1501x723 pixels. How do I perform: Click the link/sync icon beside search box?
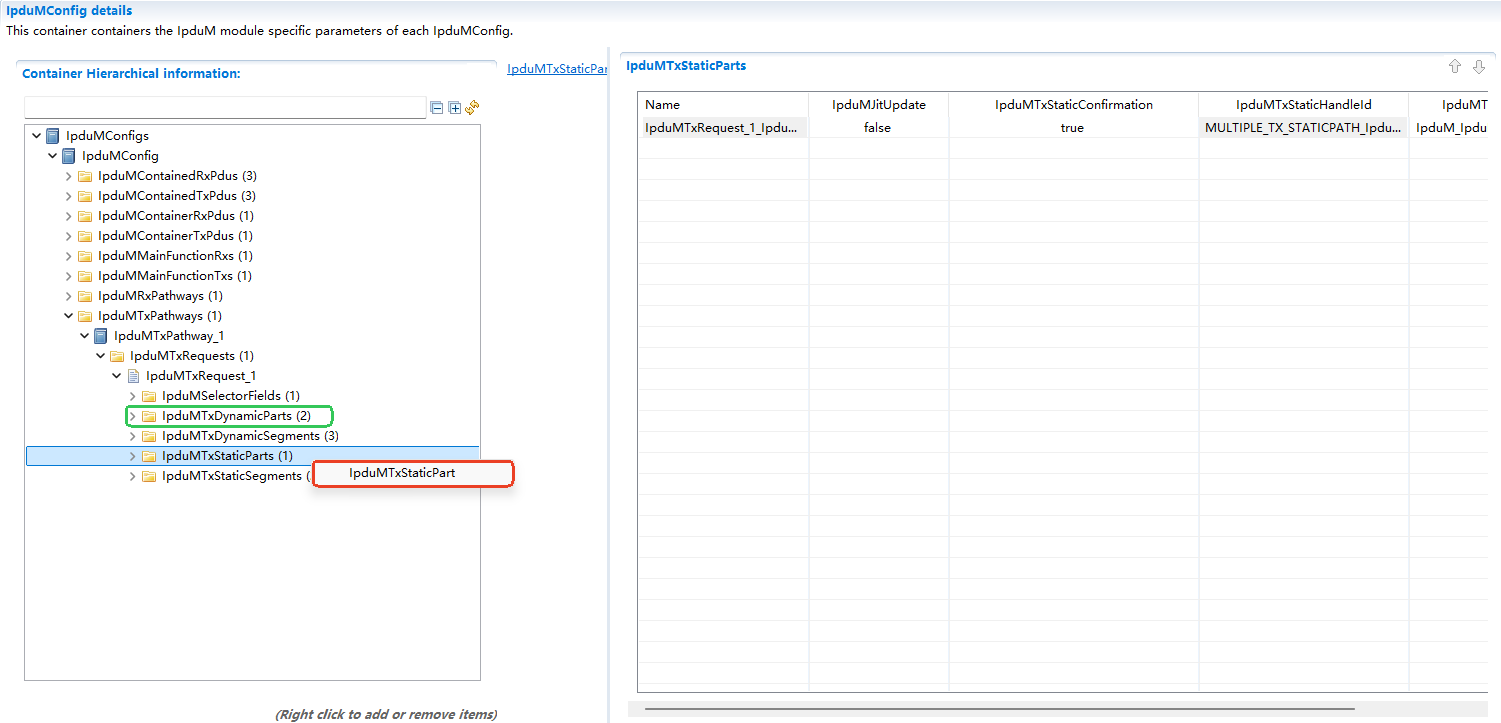pyautogui.click(x=473, y=107)
